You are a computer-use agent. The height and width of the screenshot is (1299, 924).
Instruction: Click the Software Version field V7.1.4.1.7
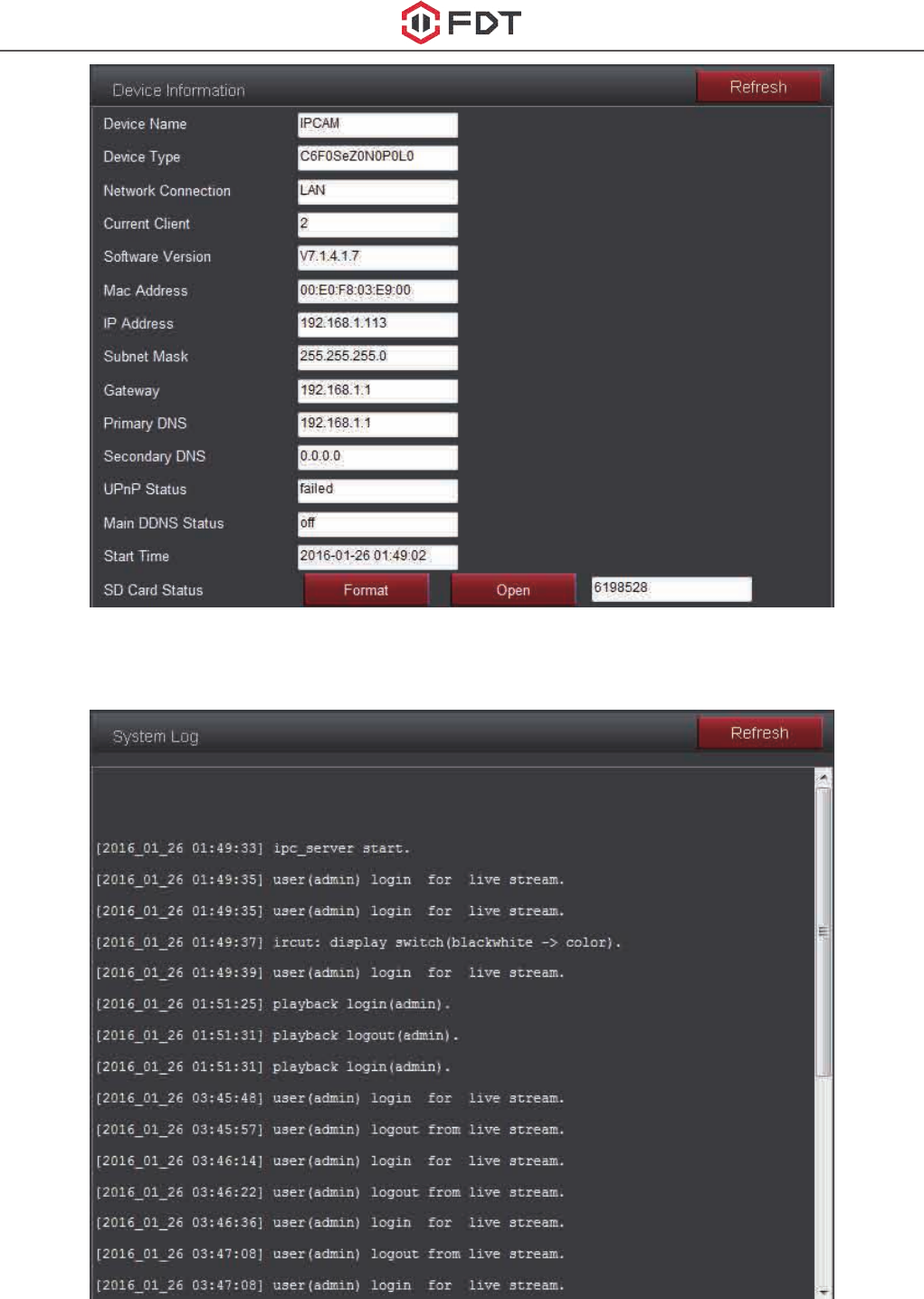point(377,257)
